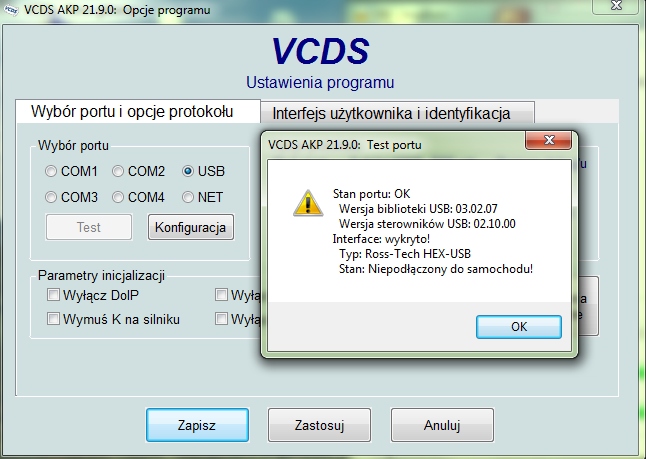Click the yellow warning icon in Test portu dialog
This screenshot has height=459, width=646.
pos(308,203)
